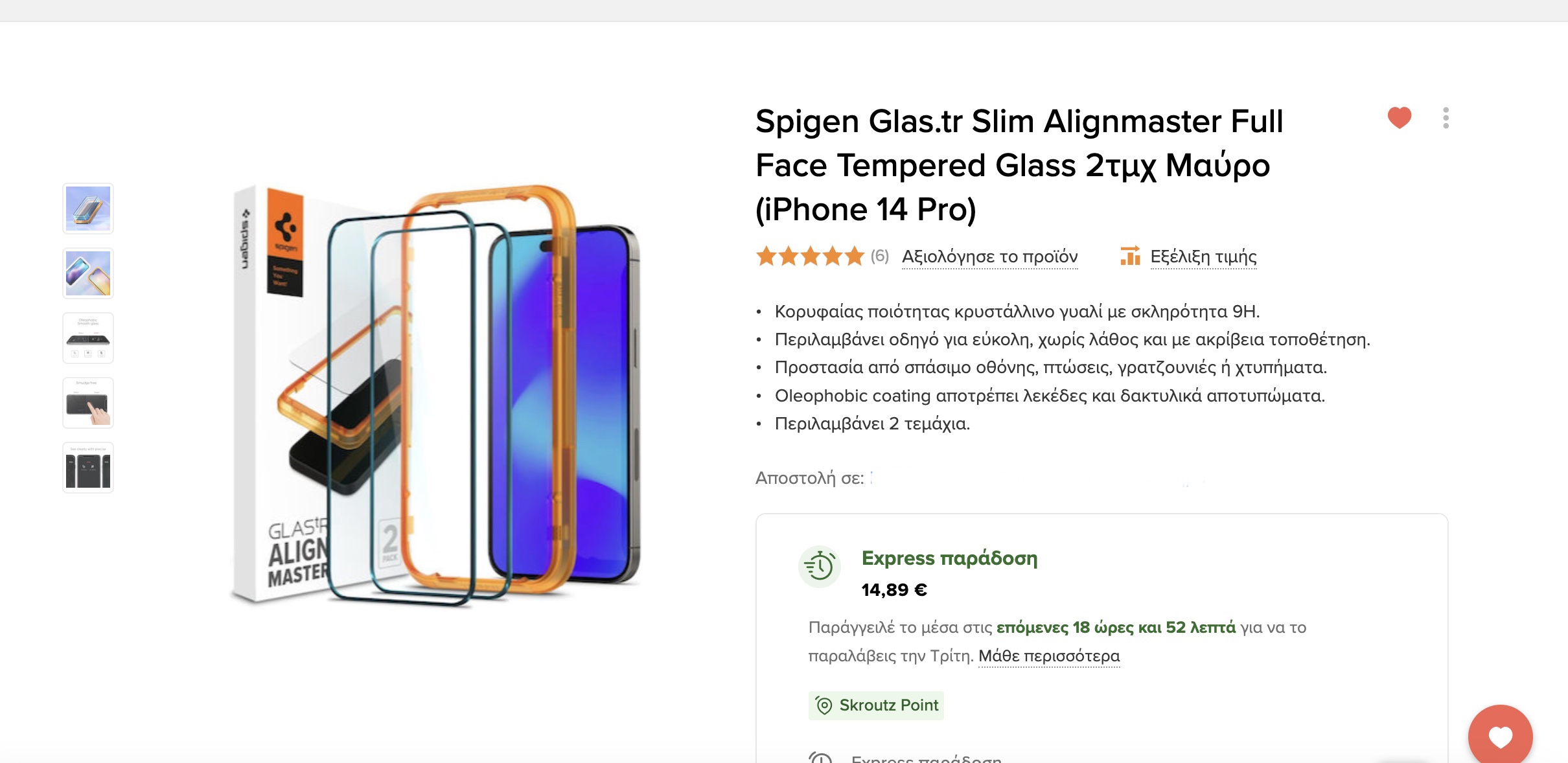This screenshot has width=1568, height=763.
Task: Click the lower Express παράδοση clock icon
Action: pyautogui.click(x=820, y=758)
